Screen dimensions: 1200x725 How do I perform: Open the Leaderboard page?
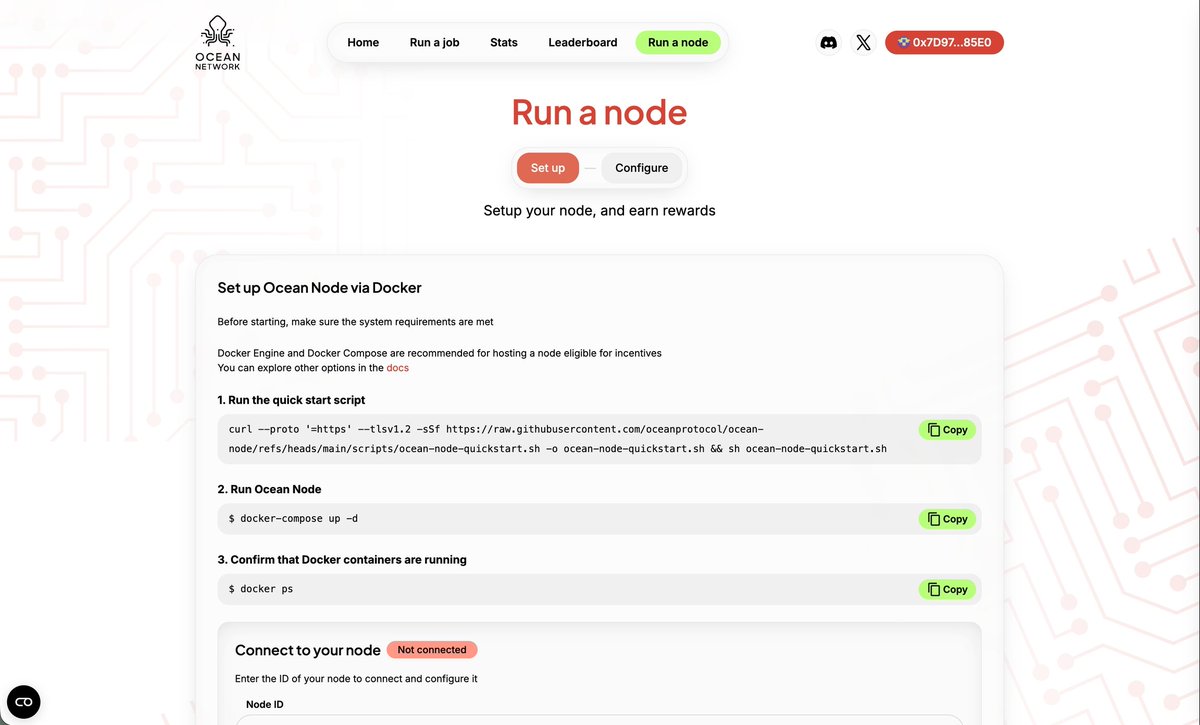point(583,43)
